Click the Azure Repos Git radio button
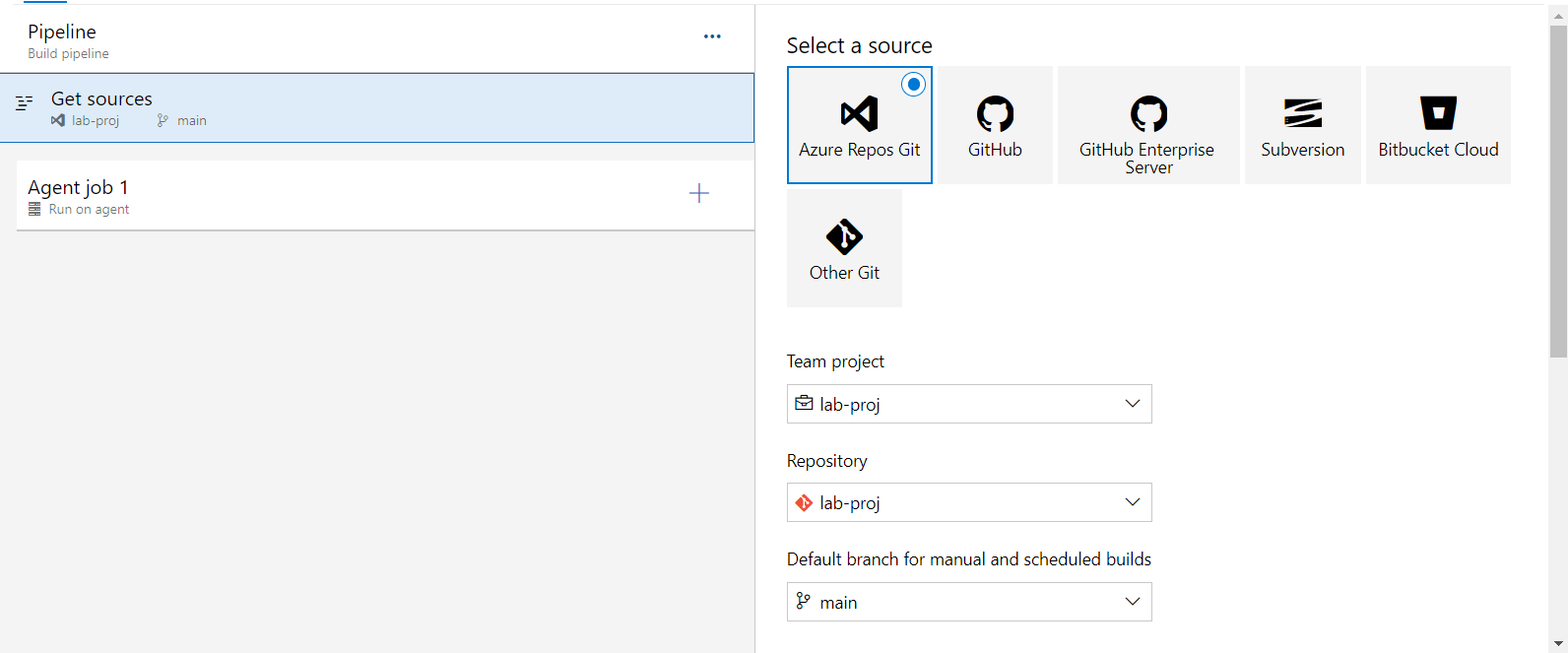The width and height of the screenshot is (1568, 653). pyautogui.click(x=914, y=85)
